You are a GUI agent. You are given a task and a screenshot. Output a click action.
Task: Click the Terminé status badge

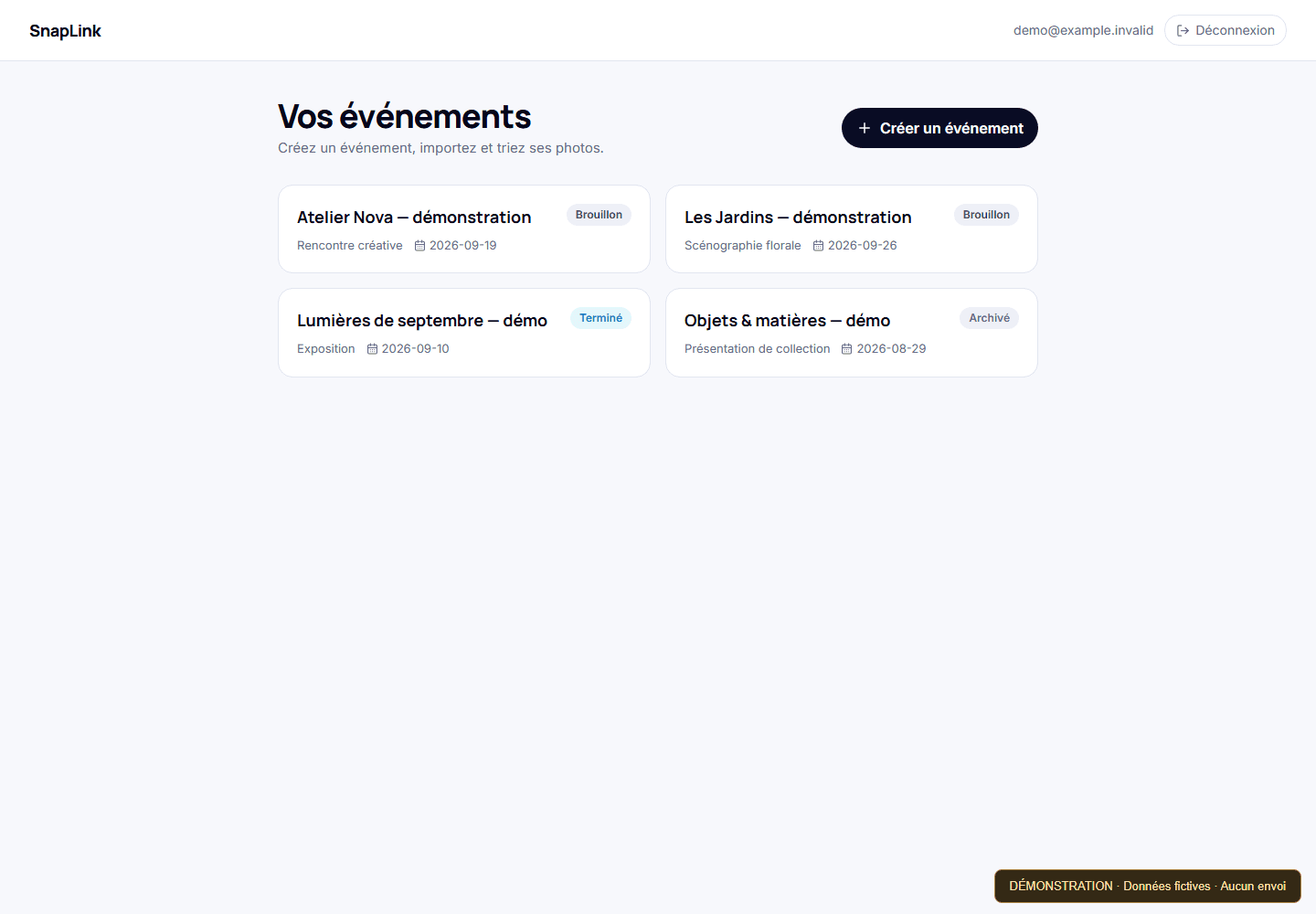point(600,318)
